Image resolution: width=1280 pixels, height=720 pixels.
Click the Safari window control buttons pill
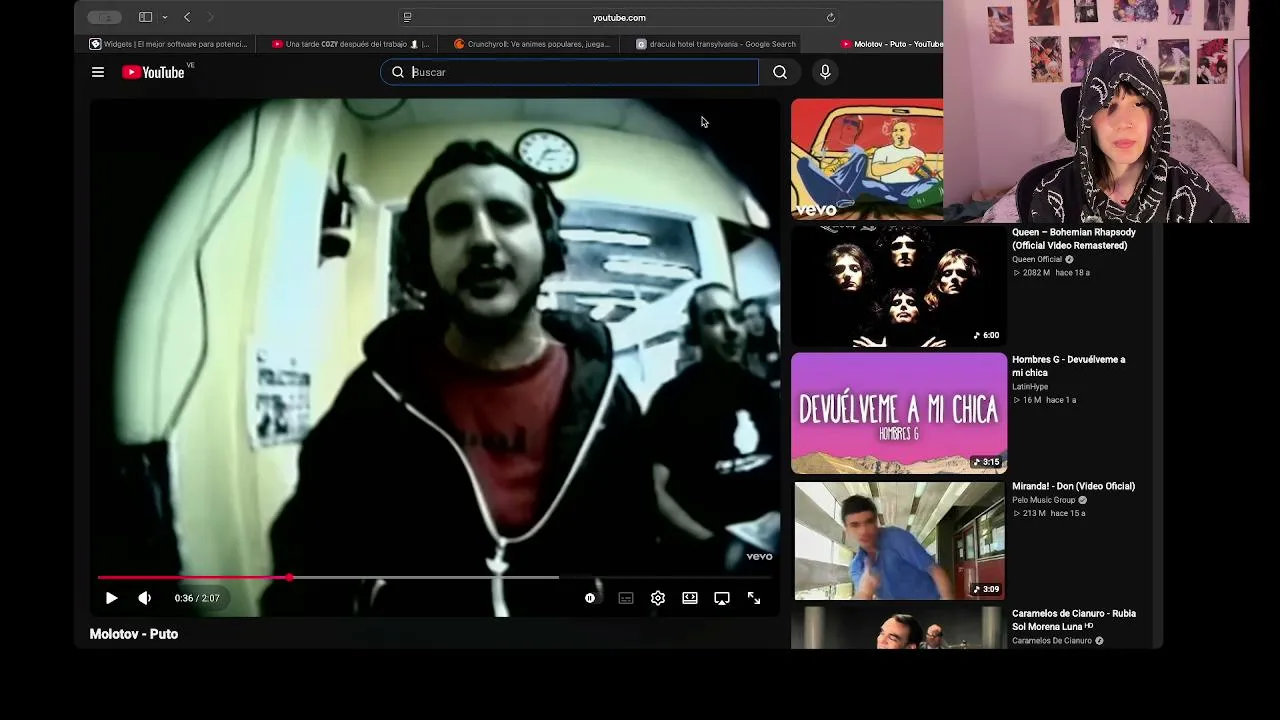coord(104,17)
